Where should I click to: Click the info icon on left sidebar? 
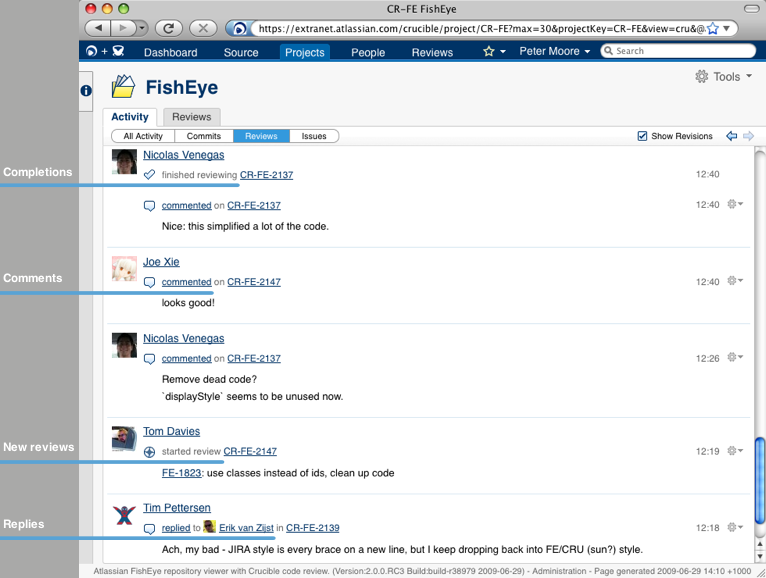[86, 90]
